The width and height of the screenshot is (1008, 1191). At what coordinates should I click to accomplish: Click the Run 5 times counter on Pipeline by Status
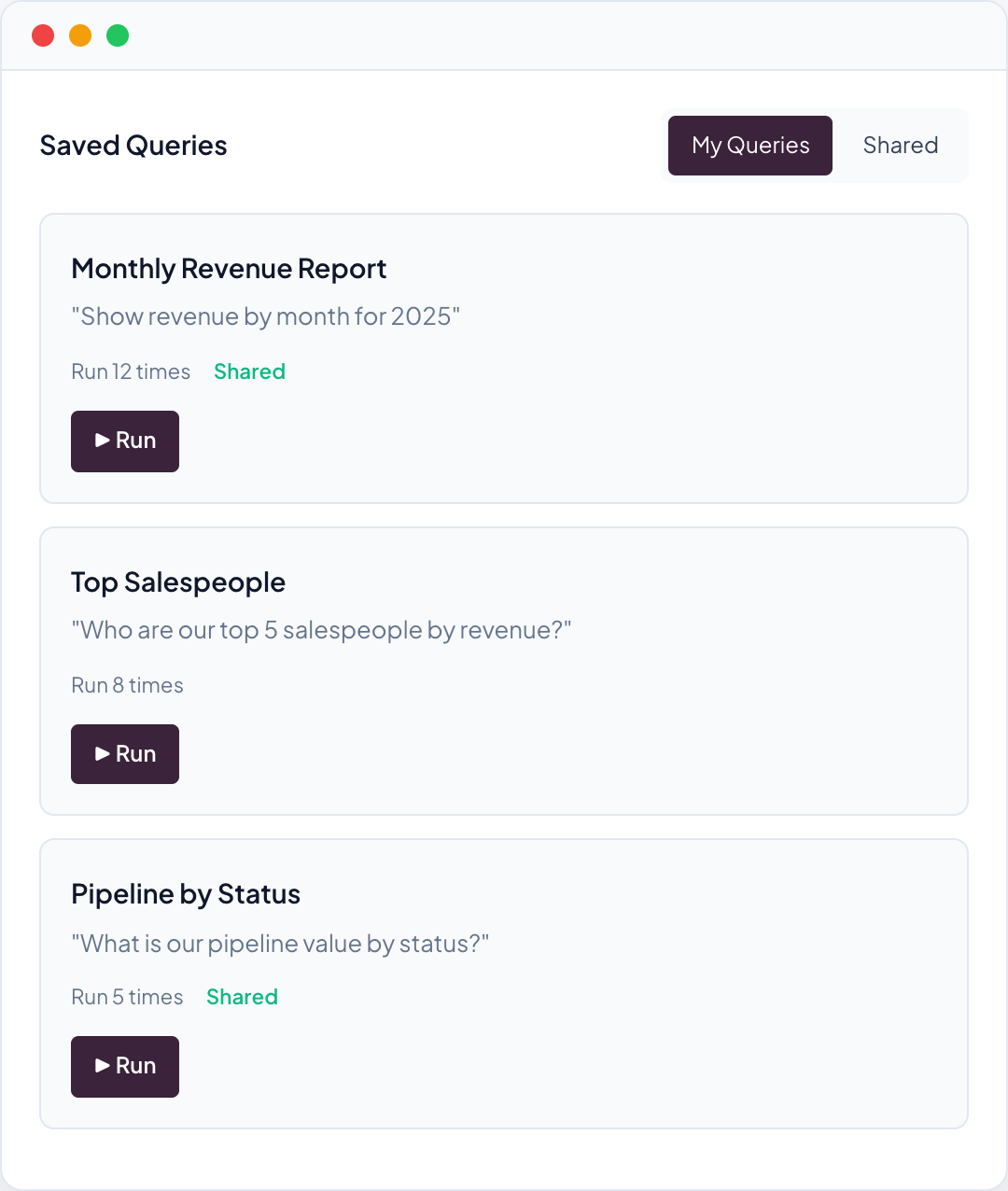pos(127,997)
